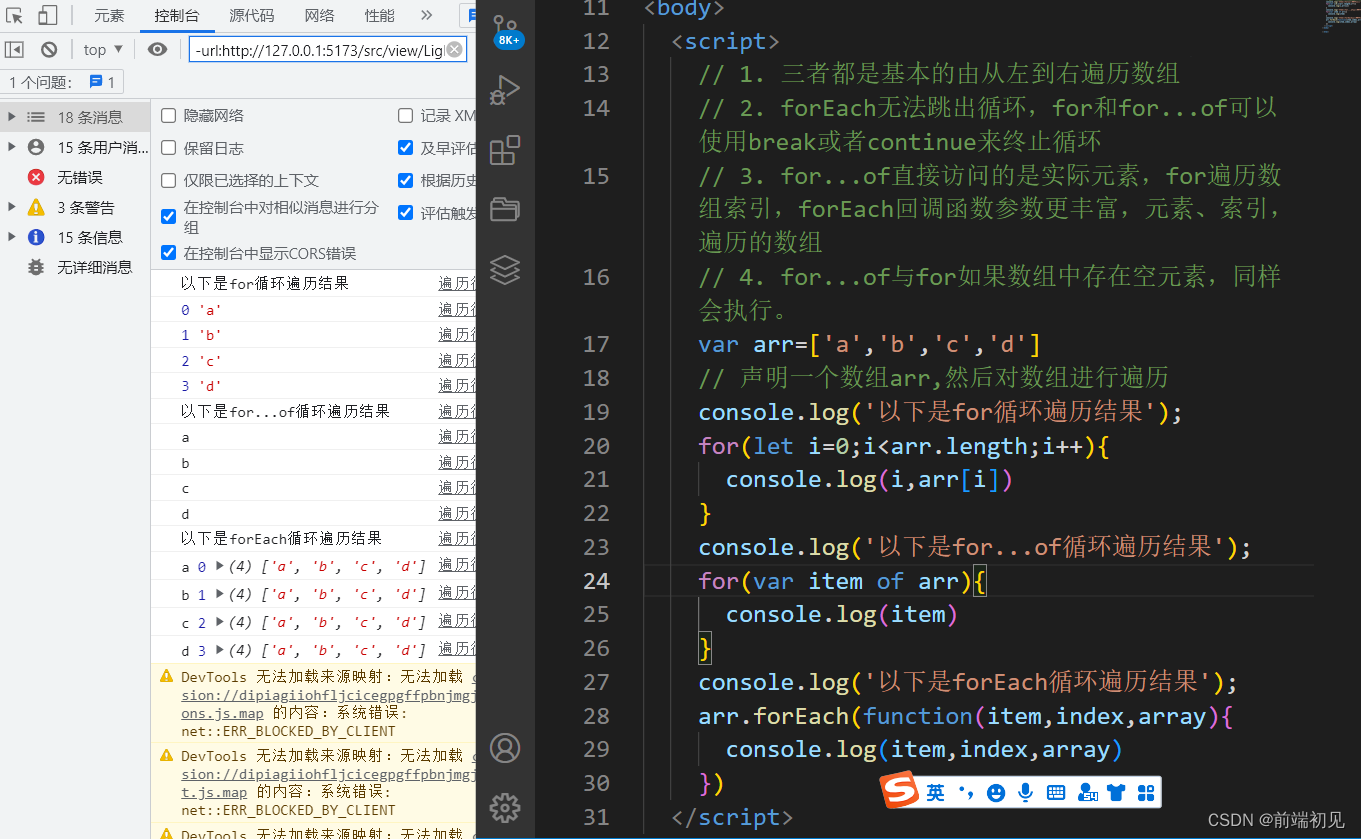This screenshot has width=1361, height=839.
Task: Open VS Code Source Control with 8K+ badge
Action: click(506, 31)
